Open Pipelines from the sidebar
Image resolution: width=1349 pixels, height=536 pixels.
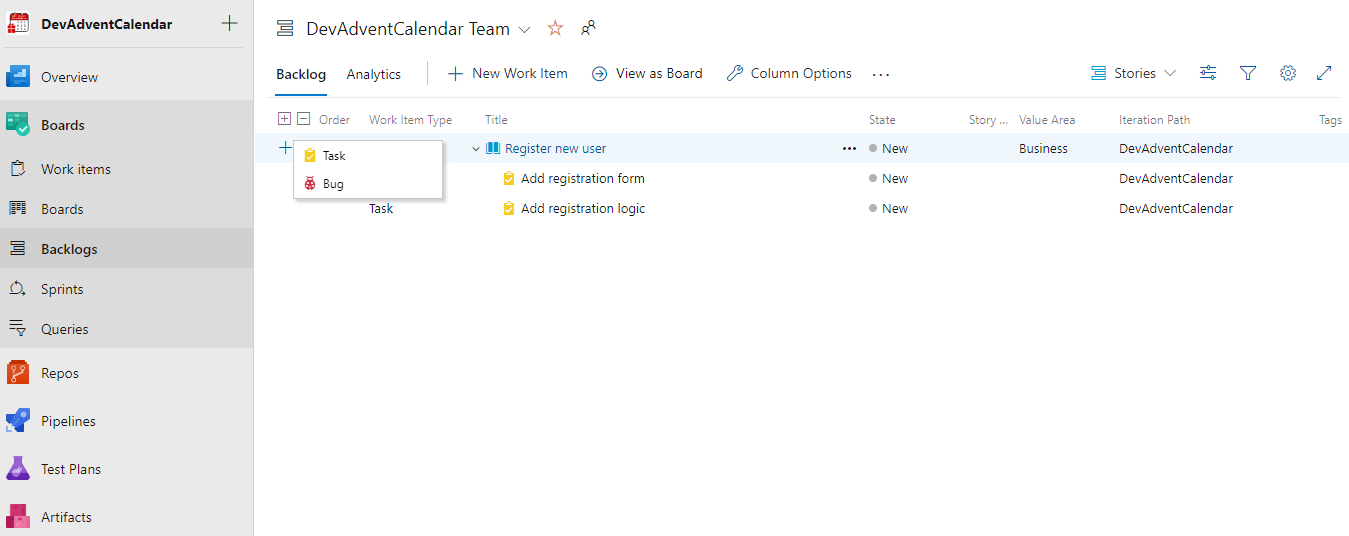click(68, 421)
